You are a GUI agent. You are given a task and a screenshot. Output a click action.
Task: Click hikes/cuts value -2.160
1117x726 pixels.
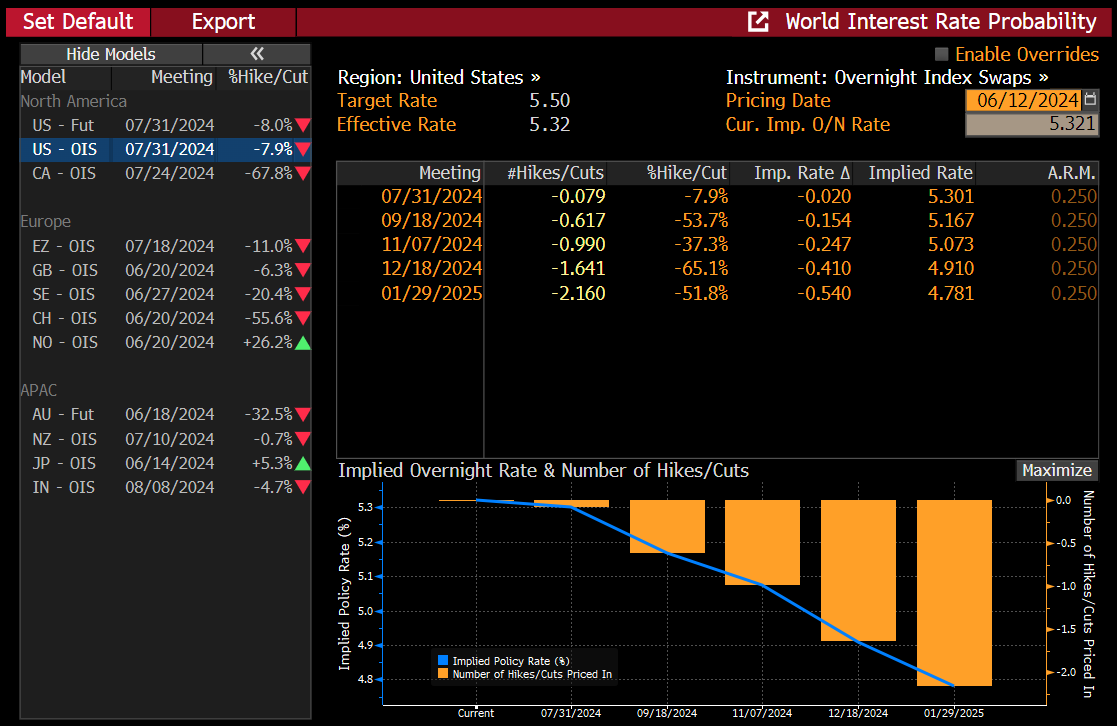pyautogui.click(x=578, y=294)
